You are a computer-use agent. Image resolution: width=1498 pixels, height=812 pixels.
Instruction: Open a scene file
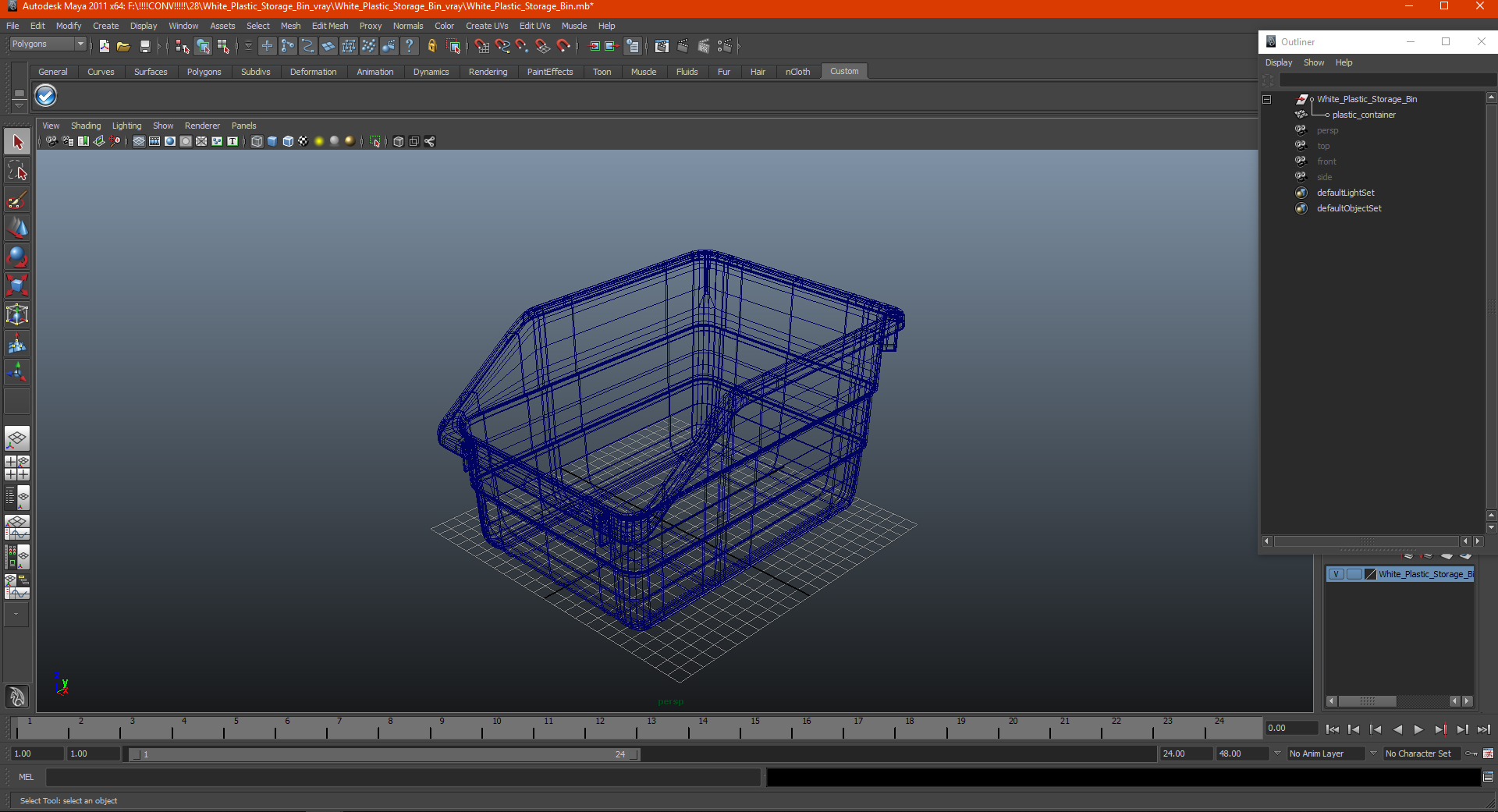point(123,47)
